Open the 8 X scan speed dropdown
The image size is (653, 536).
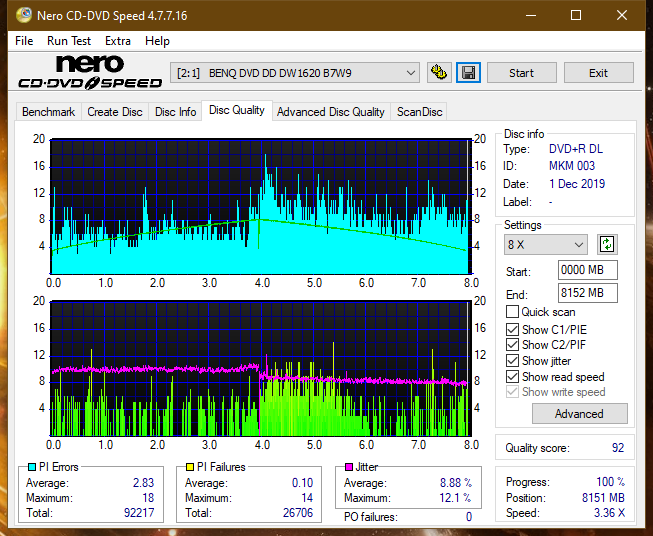(x=546, y=244)
